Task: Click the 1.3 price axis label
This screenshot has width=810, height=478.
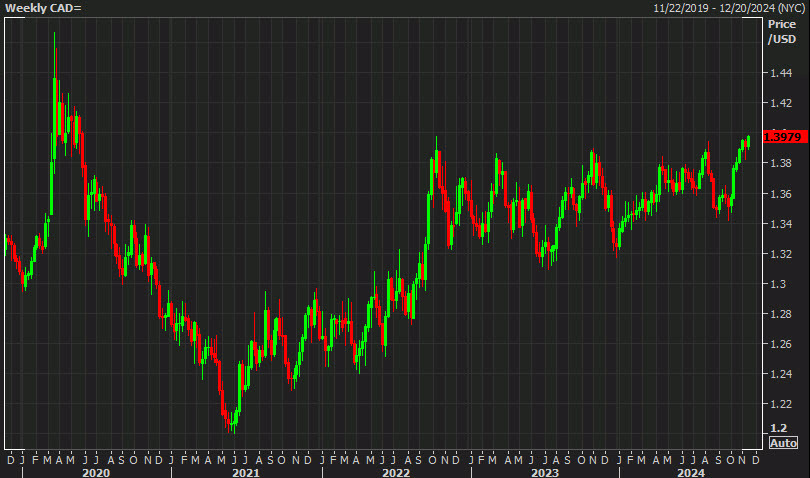Action: pos(777,284)
